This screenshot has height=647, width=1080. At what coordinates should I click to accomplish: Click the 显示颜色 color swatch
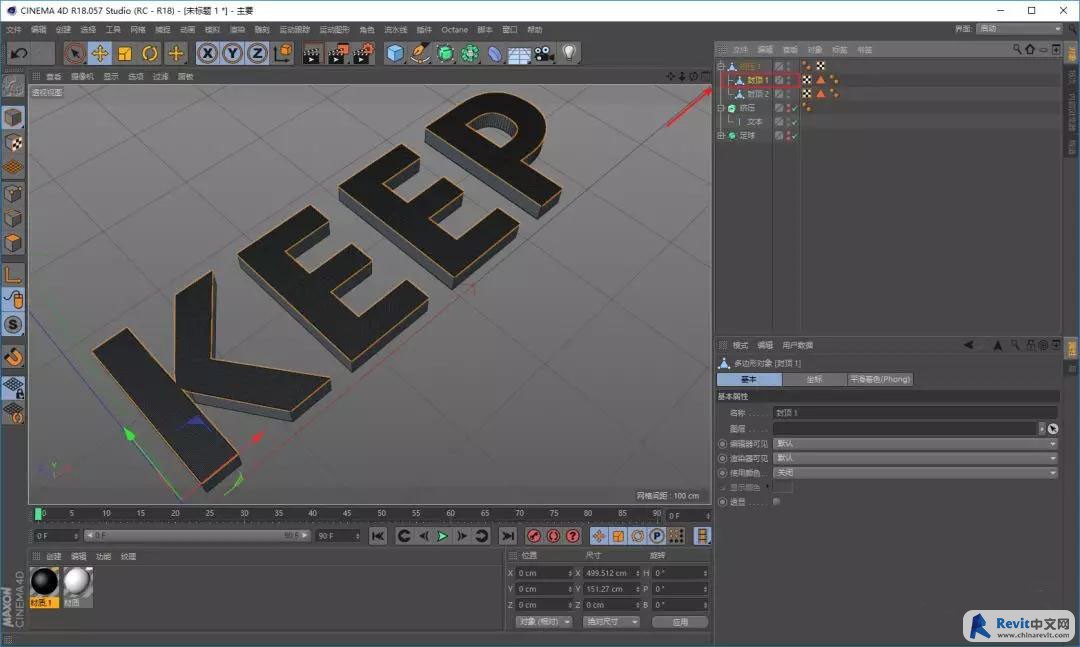(782, 487)
